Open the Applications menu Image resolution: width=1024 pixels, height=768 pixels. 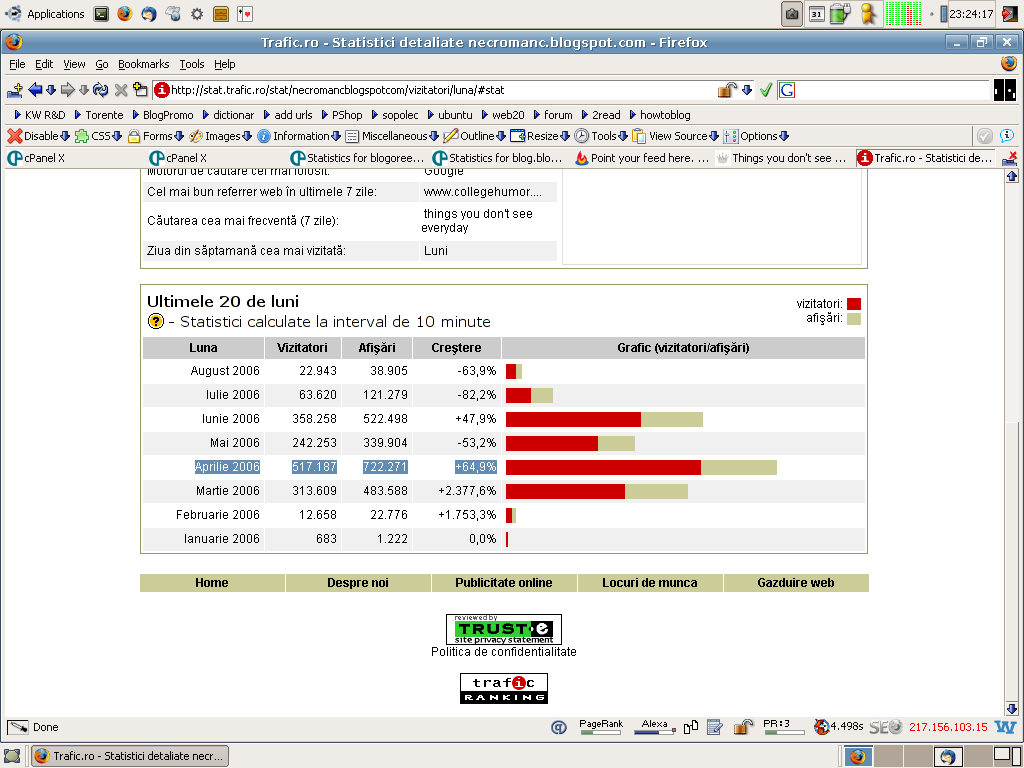[x=44, y=14]
